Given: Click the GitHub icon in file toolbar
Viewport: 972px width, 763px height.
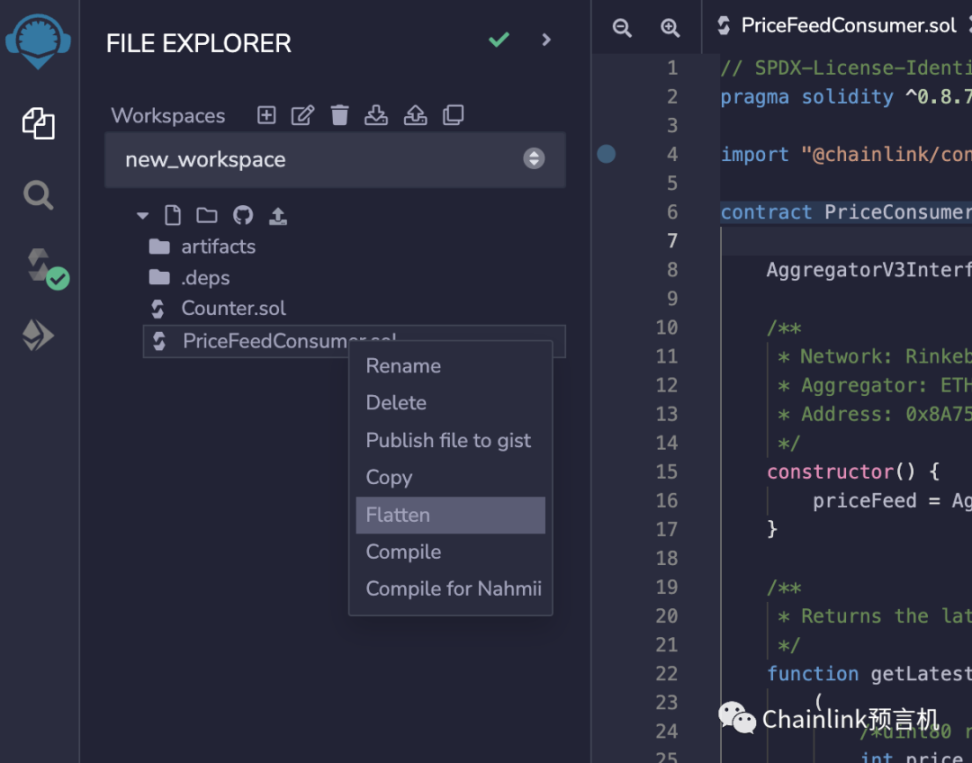Looking at the screenshot, I should [x=243, y=215].
